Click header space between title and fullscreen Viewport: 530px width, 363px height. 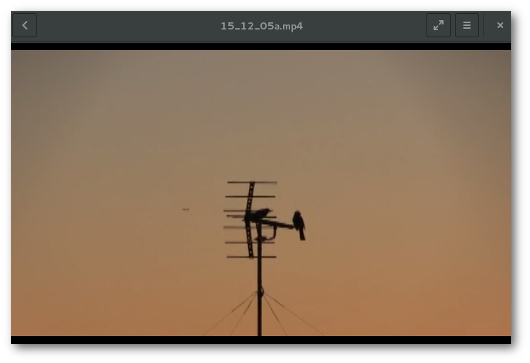[364, 26]
